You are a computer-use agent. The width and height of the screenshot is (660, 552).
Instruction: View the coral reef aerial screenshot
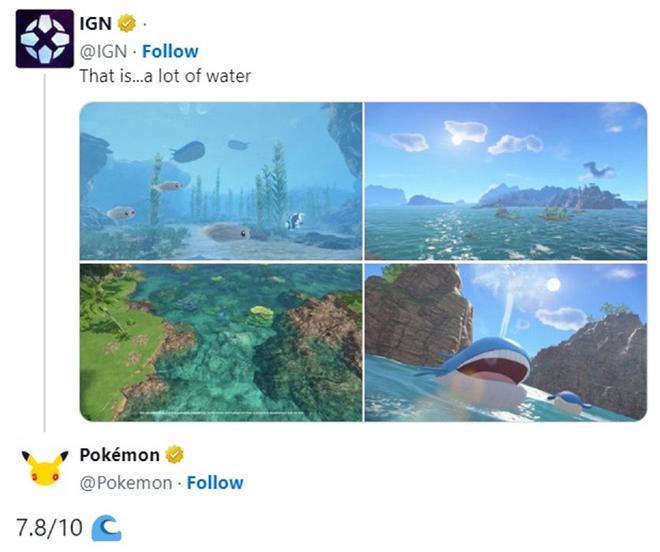coord(221,342)
